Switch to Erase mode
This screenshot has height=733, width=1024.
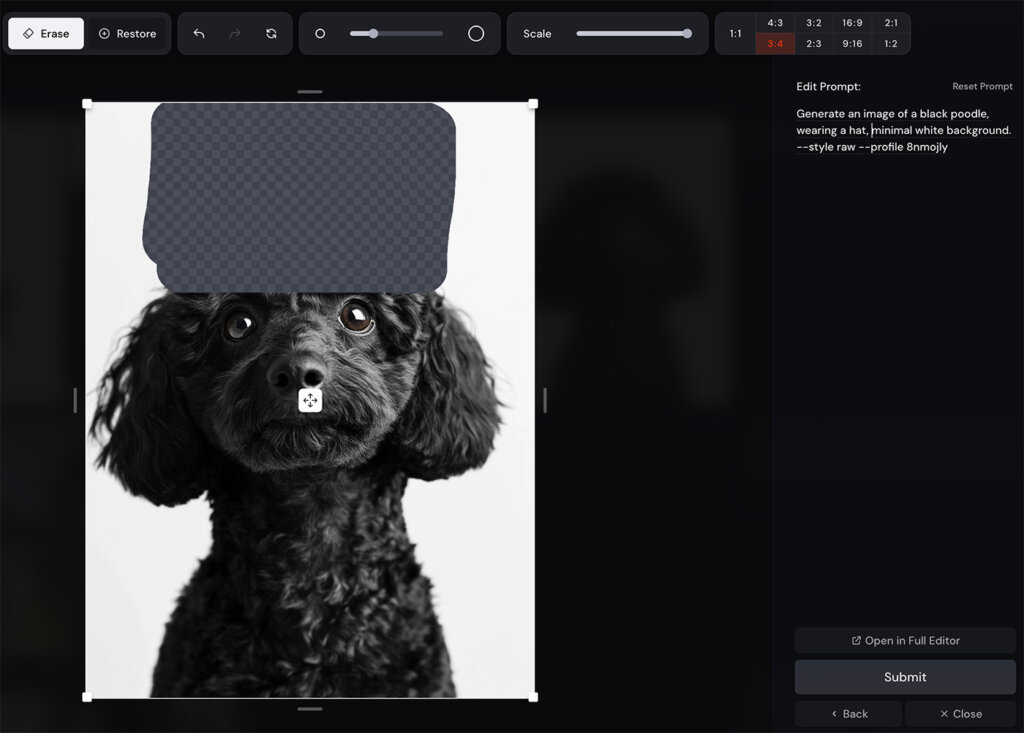46,34
